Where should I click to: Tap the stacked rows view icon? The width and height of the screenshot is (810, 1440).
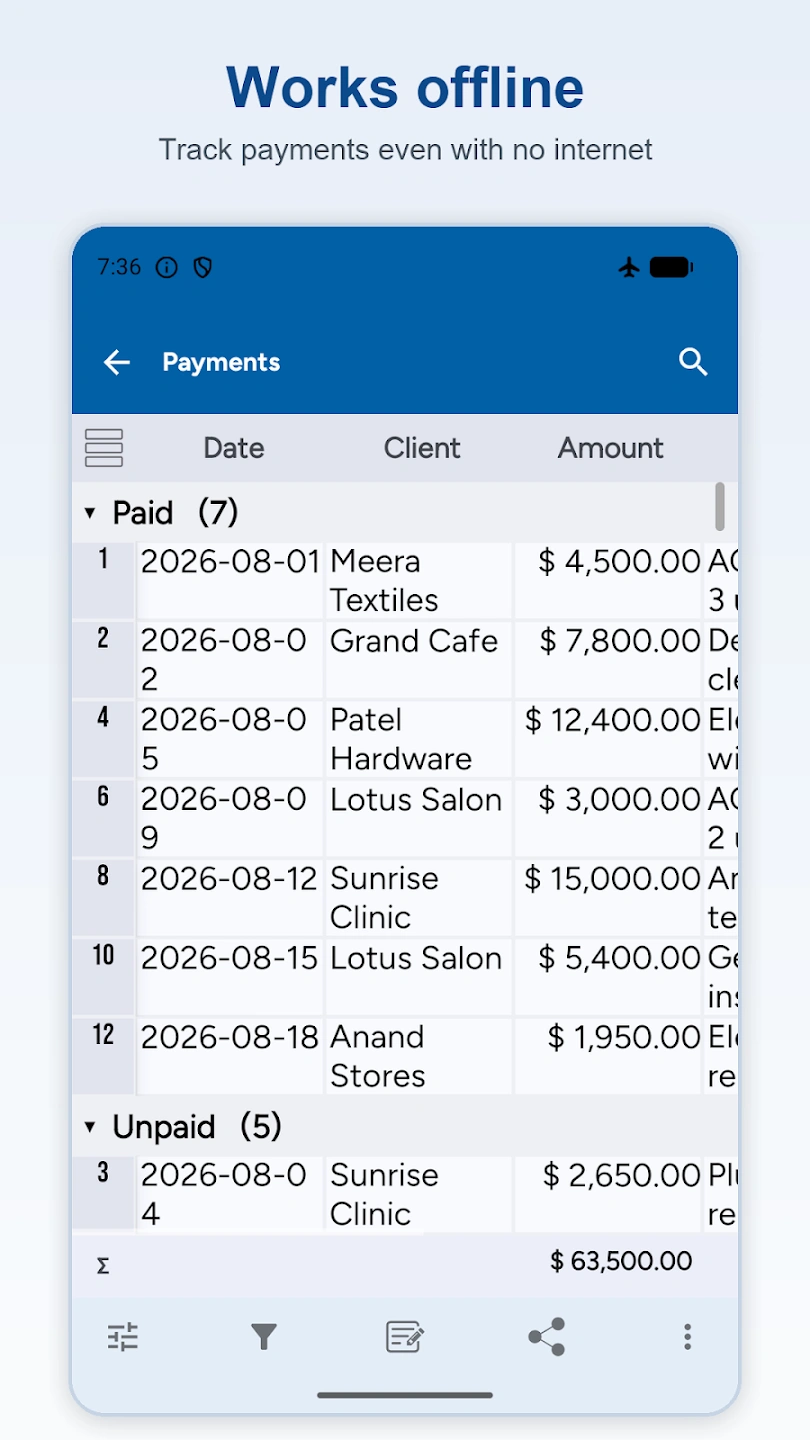pyautogui.click(x=104, y=448)
